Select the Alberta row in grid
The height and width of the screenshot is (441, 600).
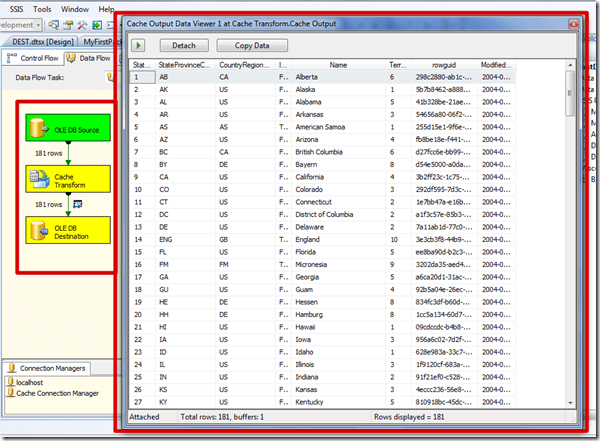(340, 77)
